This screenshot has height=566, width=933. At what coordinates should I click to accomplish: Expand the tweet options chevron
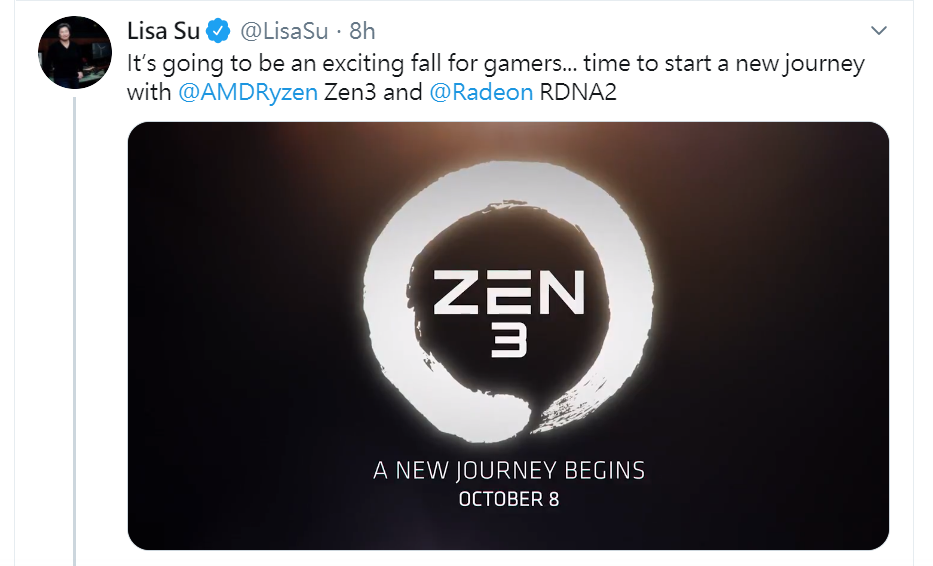pos(878,30)
